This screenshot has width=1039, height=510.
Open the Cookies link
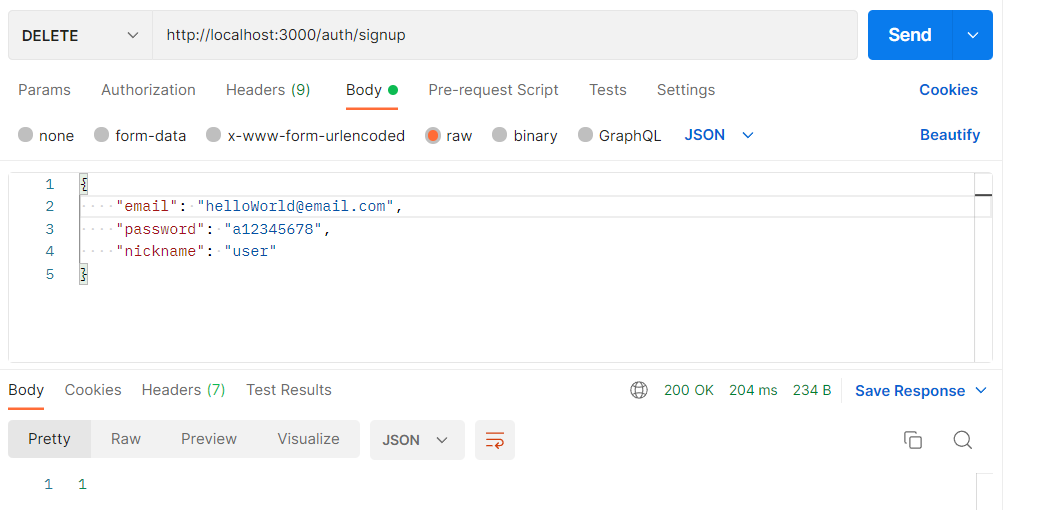[948, 90]
